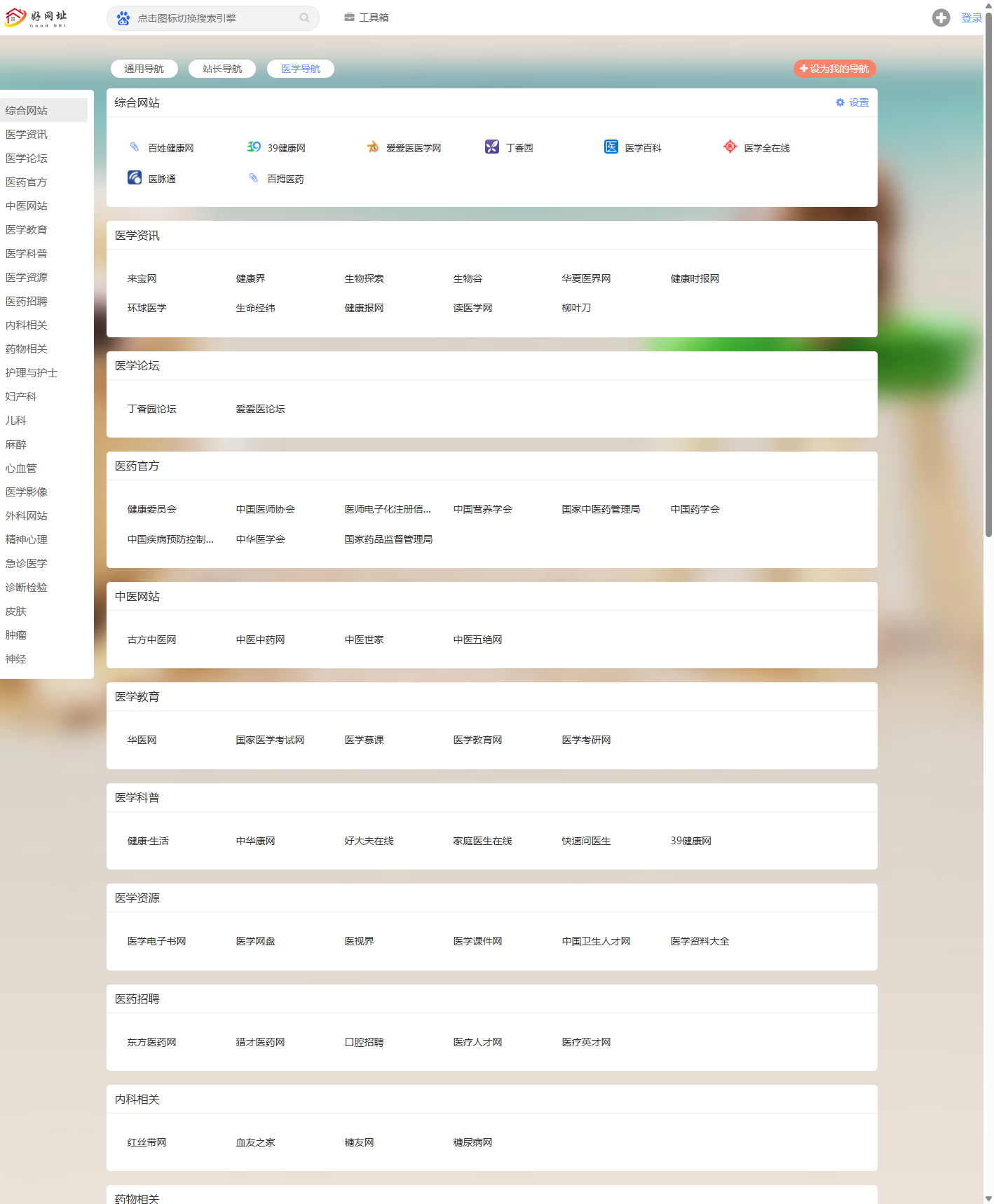
Task: Click the magnifier search icon
Action: (x=304, y=18)
